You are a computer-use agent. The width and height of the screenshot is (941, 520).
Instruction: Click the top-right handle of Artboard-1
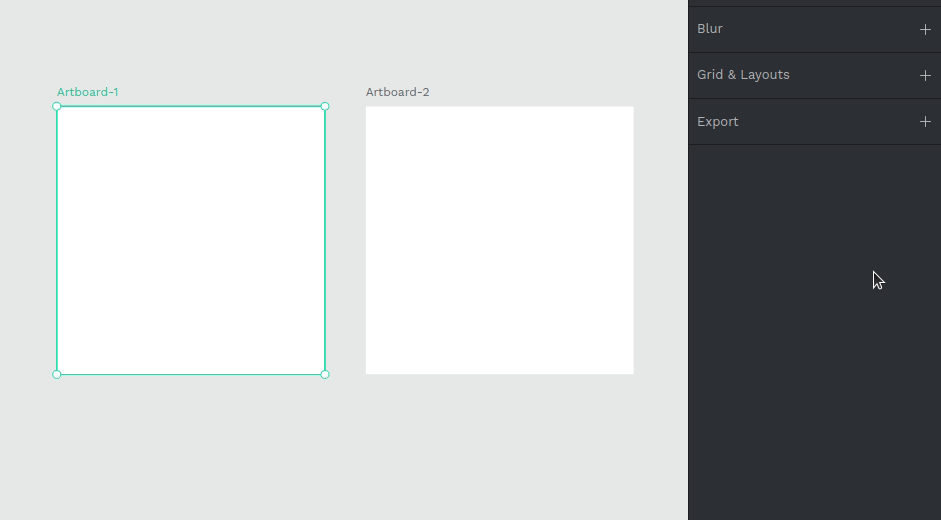(325, 106)
